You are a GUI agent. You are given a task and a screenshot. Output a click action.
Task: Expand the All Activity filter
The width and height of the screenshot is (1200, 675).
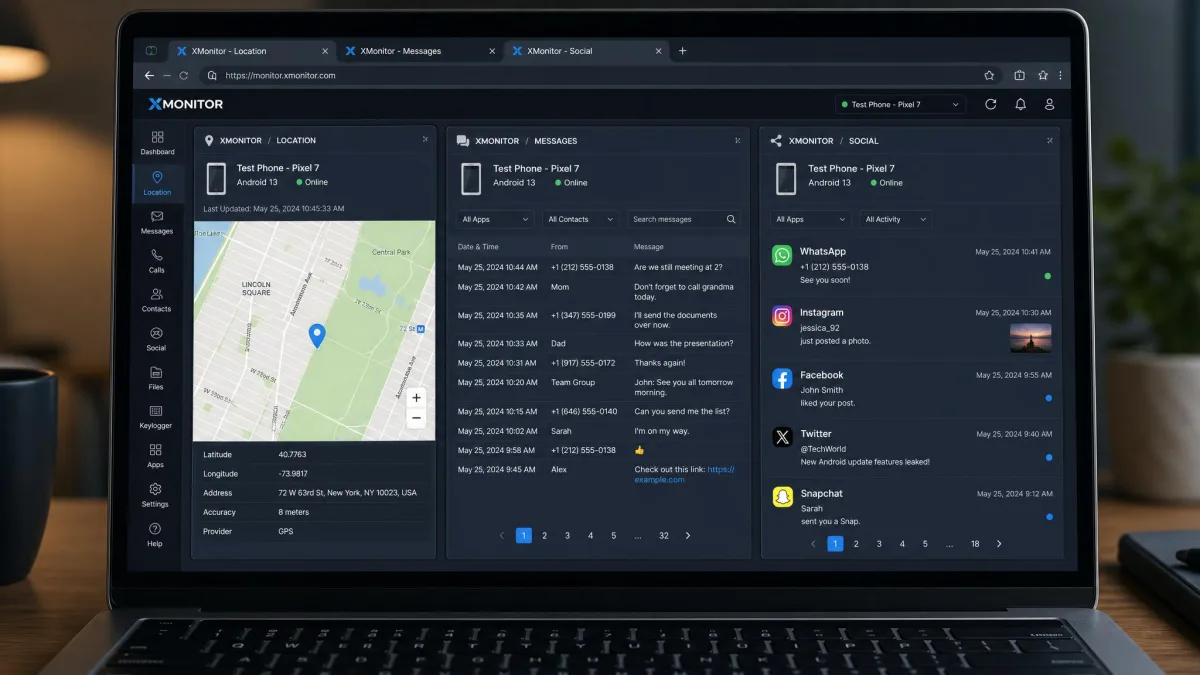(895, 219)
